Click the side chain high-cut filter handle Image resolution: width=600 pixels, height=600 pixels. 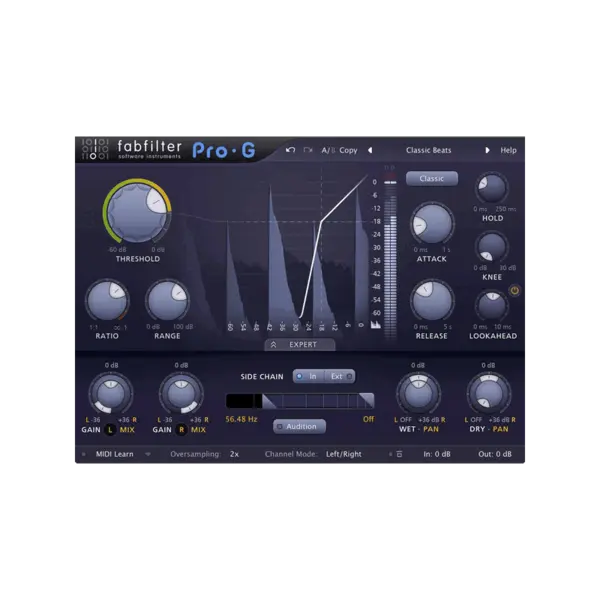pos(367,401)
